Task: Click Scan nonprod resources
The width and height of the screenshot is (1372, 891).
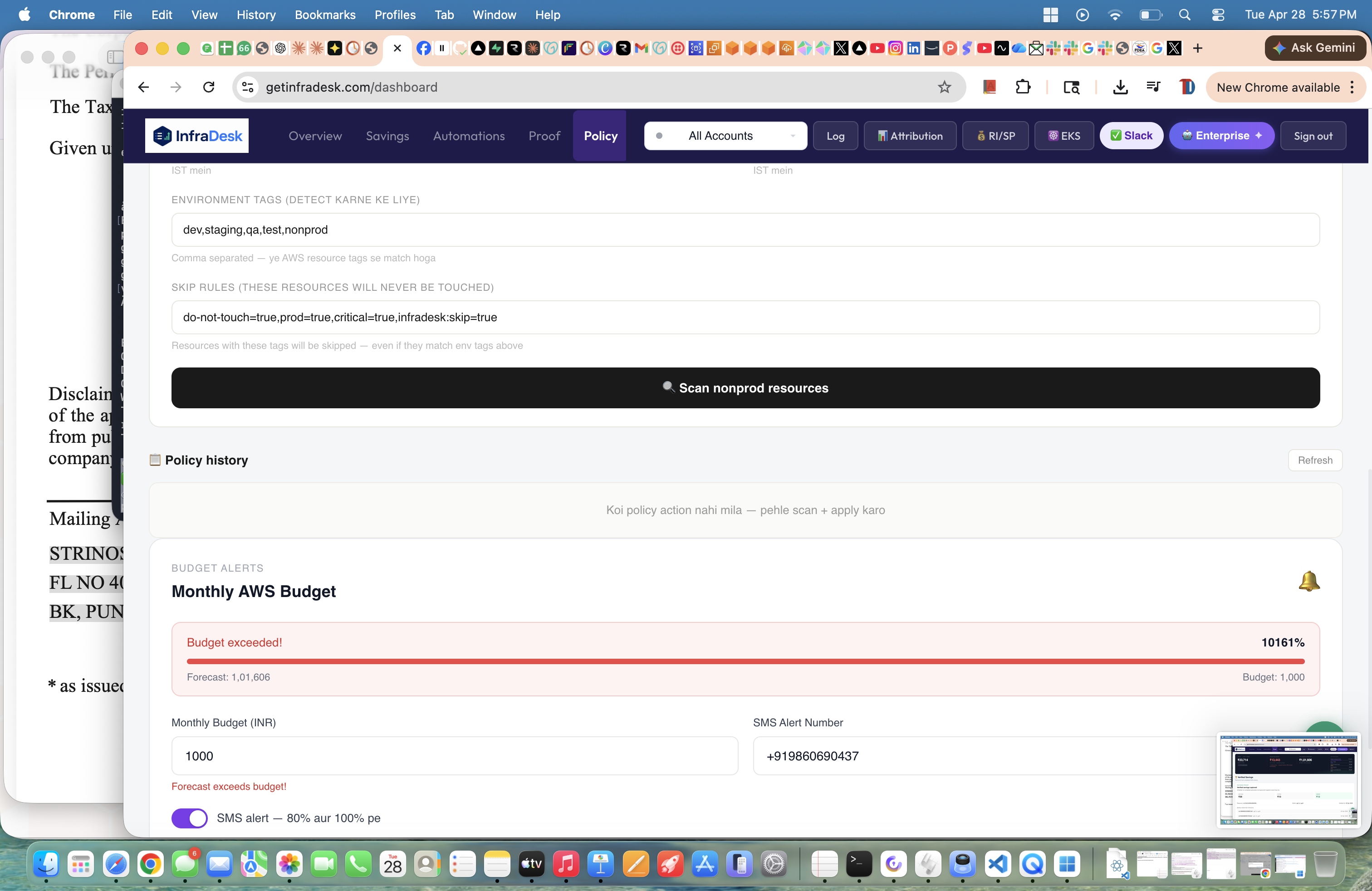Action: 745,388
